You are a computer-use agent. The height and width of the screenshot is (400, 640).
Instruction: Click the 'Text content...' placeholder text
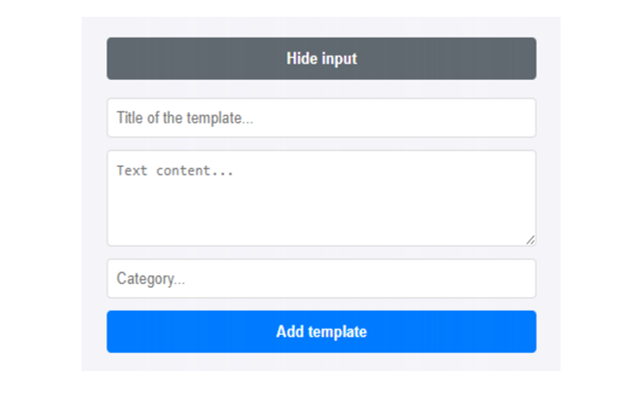(175, 171)
